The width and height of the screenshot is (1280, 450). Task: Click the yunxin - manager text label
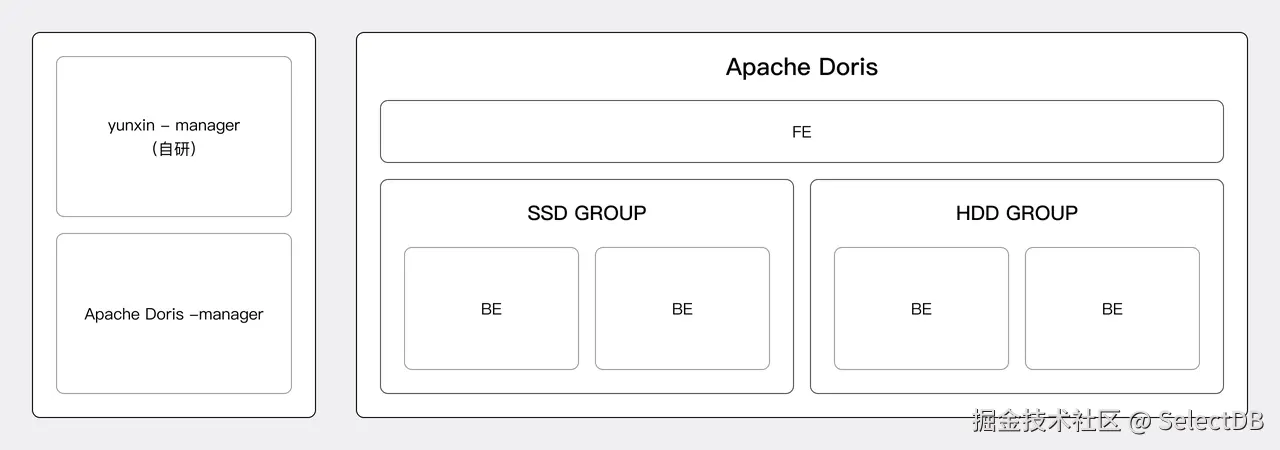[174, 125]
